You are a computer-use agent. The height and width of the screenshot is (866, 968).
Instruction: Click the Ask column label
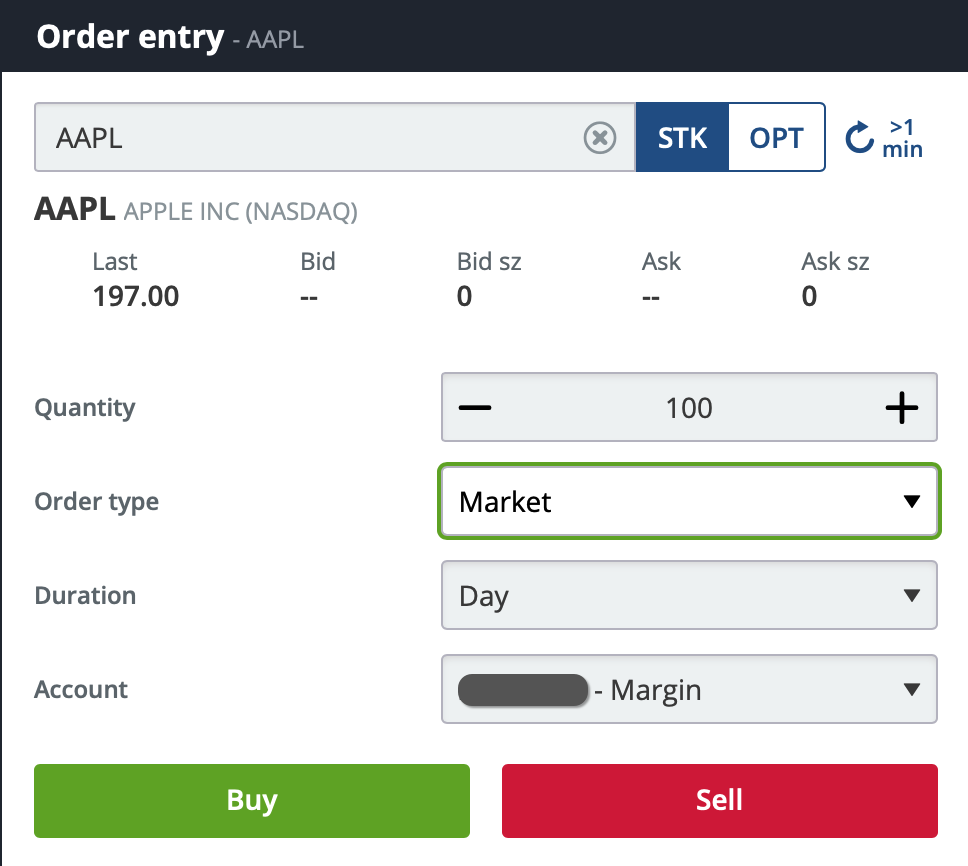point(661,262)
